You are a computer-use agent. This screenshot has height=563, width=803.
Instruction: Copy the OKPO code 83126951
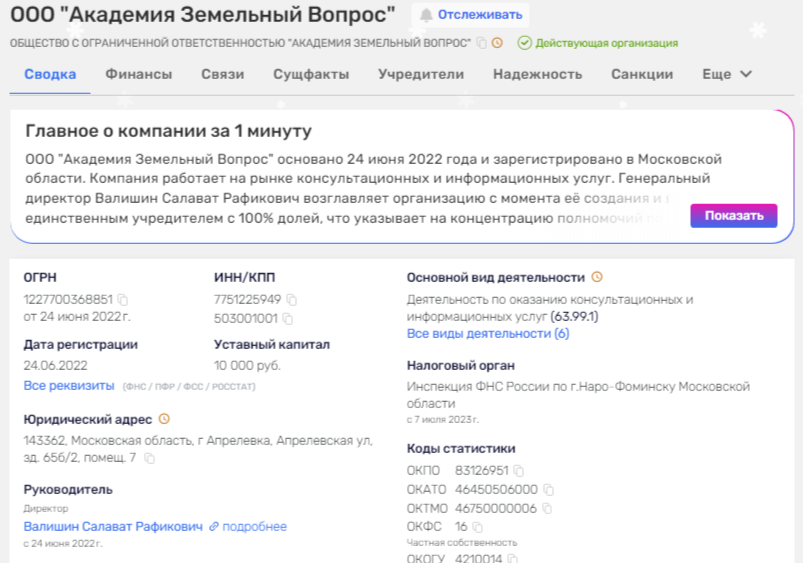[x=519, y=471]
